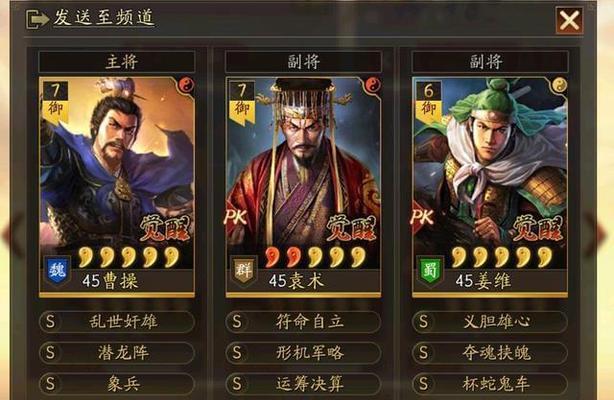Click the red yin-yang icon on Yuan Shu's card

[x=373, y=85]
